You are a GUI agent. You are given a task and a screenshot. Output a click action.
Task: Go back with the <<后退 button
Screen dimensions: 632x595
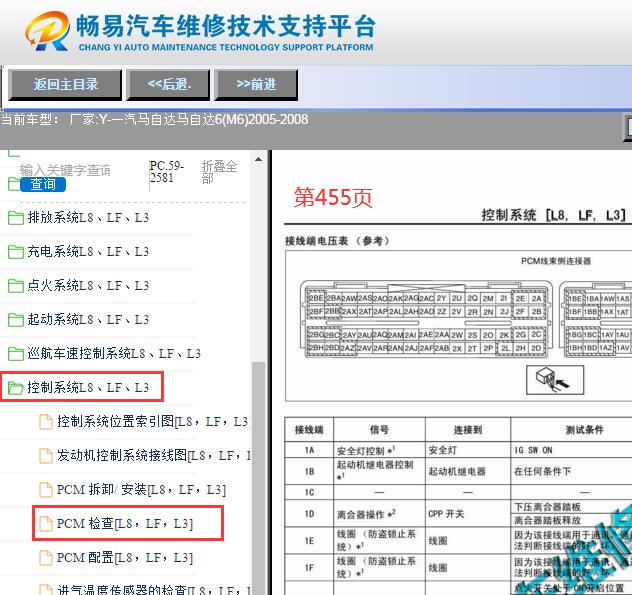click(168, 85)
